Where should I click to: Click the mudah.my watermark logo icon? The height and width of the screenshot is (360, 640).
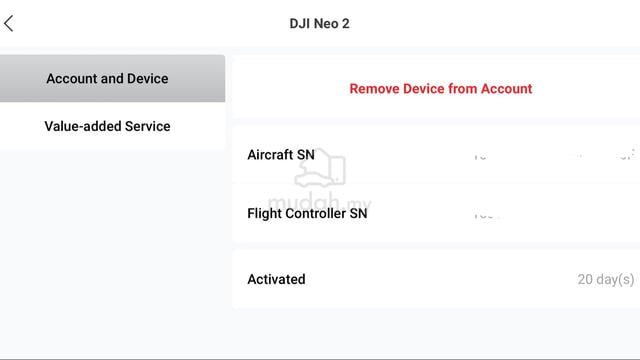click(x=320, y=168)
